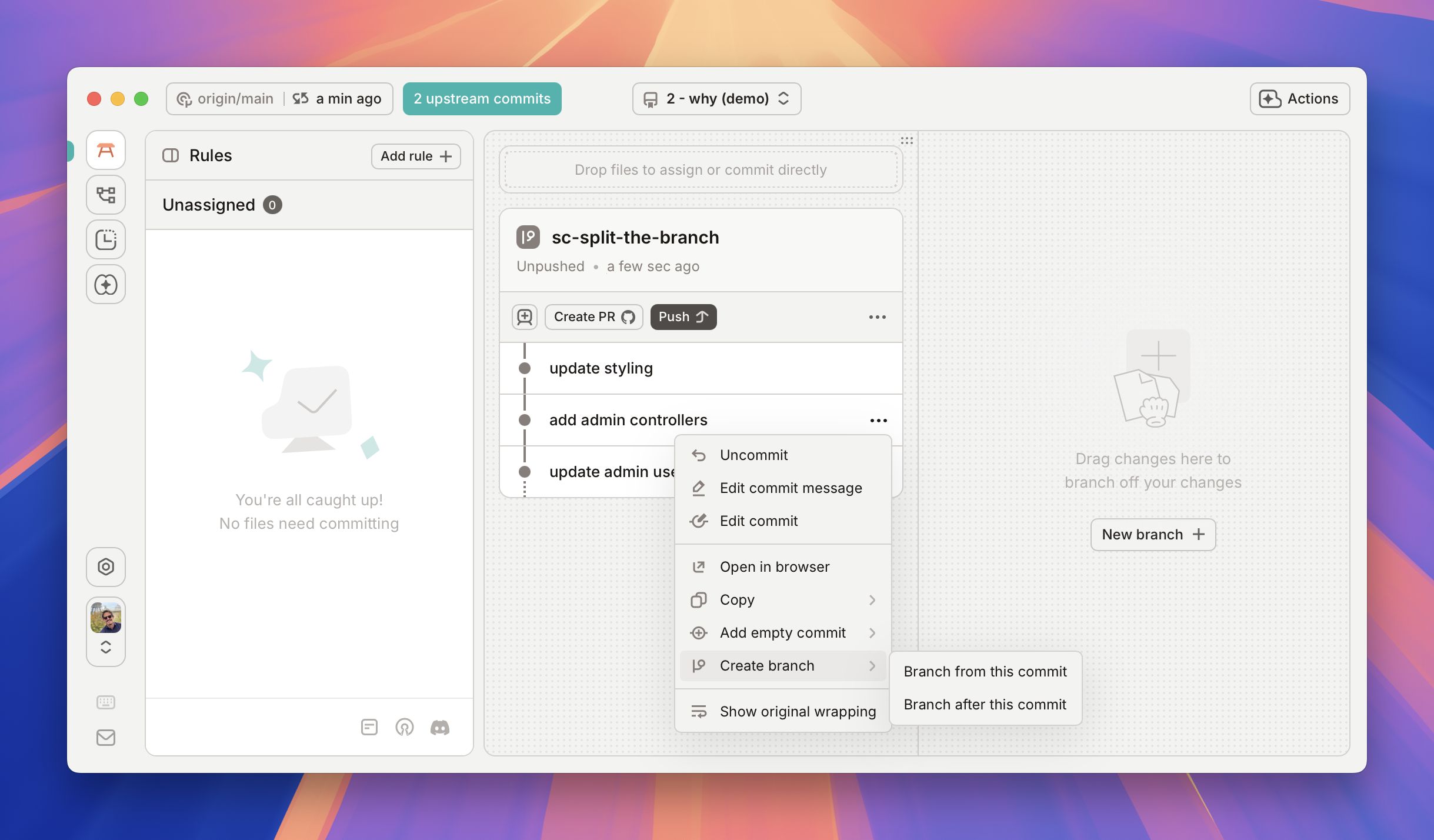The height and width of the screenshot is (840, 1434).
Task: Open the project selector dropdown
Action: point(716,99)
